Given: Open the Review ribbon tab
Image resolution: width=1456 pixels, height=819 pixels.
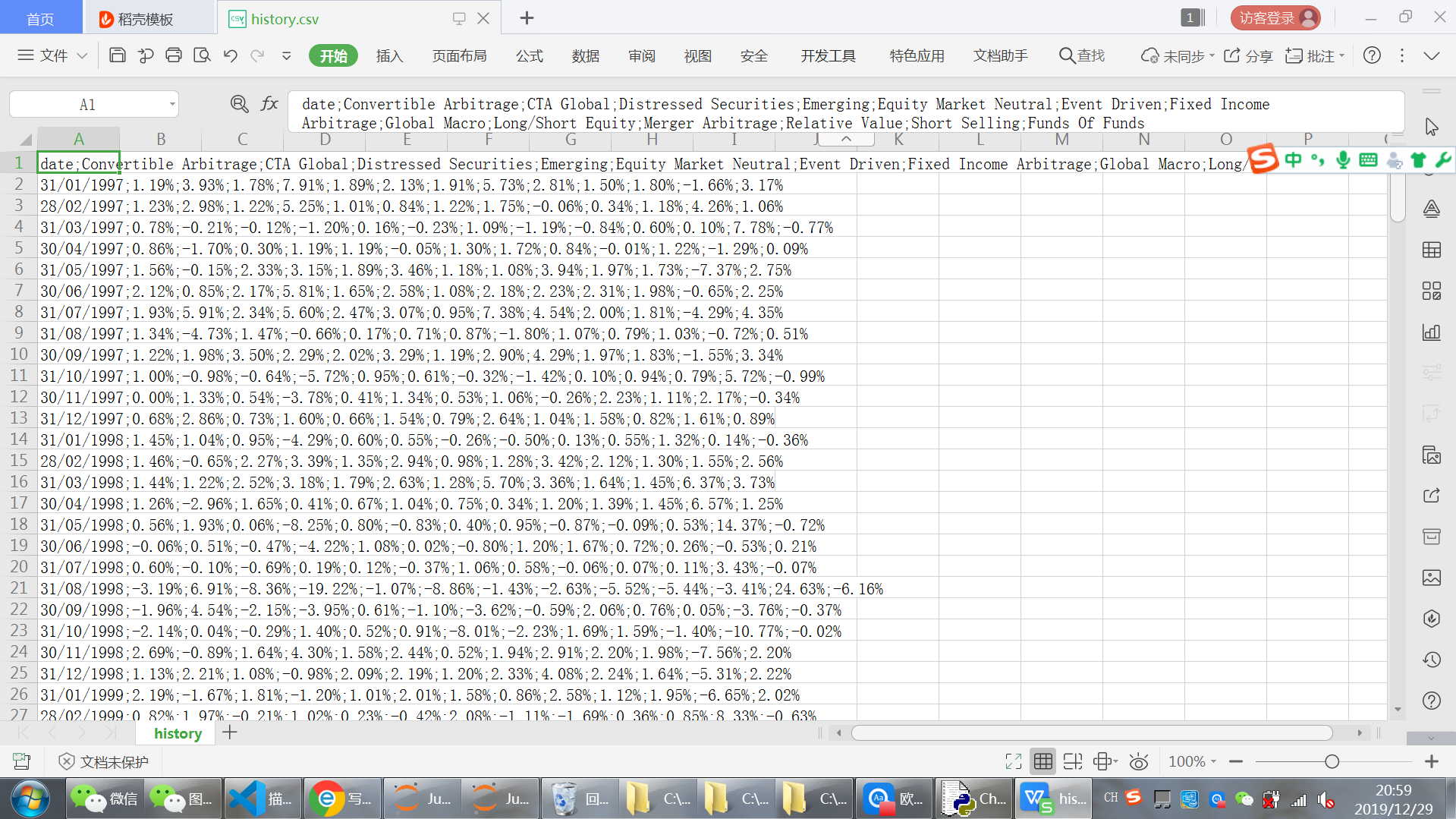Looking at the screenshot, I should pyautogui.click(x=642, y=55).
